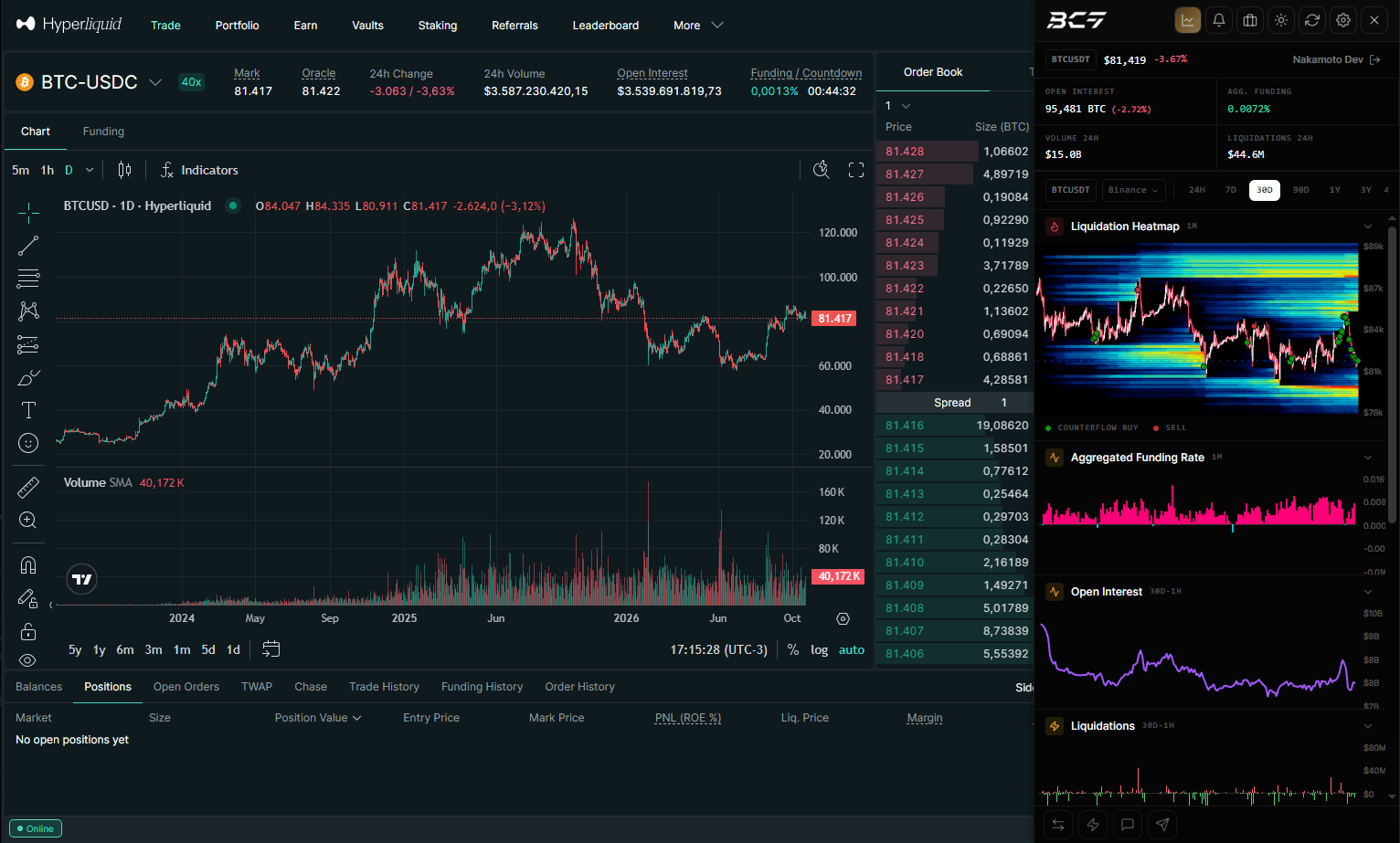The height and width of the screenshot is (843, 1400).
Task: Toggle auto scale on chart
Action: tap(852, 650)
